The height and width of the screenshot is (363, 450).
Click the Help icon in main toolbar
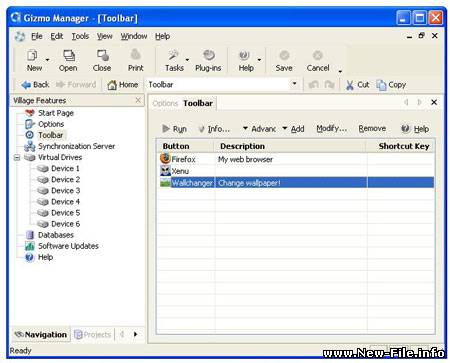[244, 55]
